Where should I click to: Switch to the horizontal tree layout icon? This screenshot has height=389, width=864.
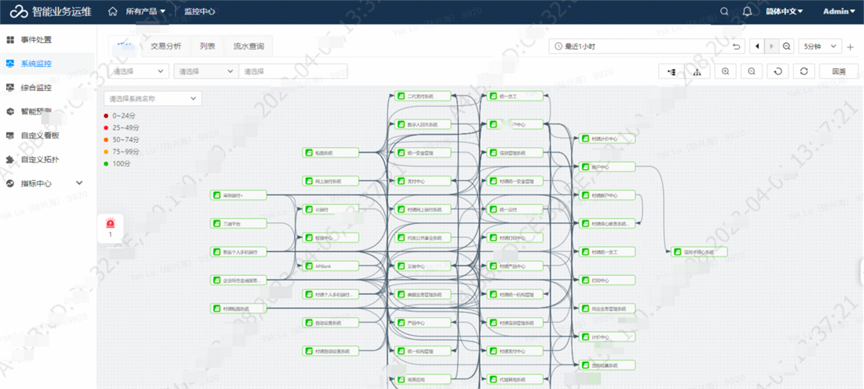[x=672, y=72]
